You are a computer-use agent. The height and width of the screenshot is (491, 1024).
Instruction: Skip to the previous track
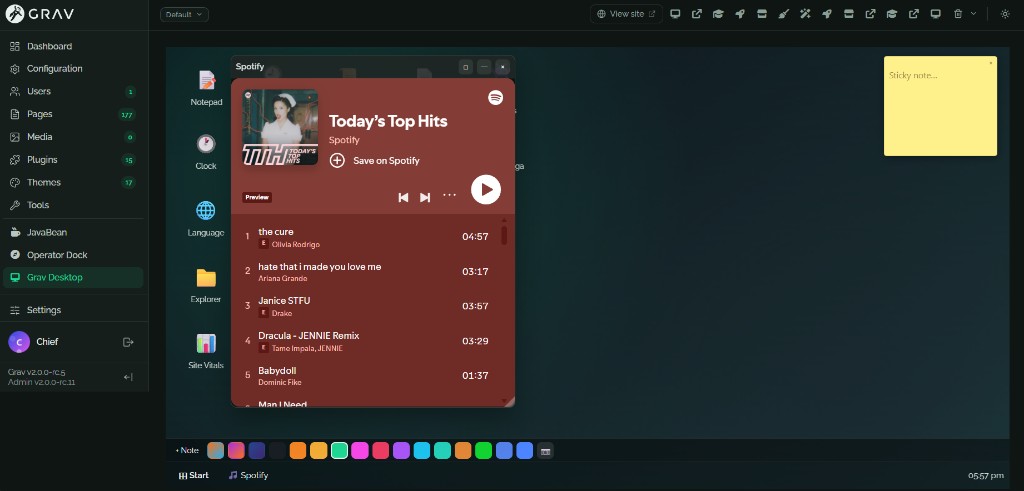(x=404, y=197)
